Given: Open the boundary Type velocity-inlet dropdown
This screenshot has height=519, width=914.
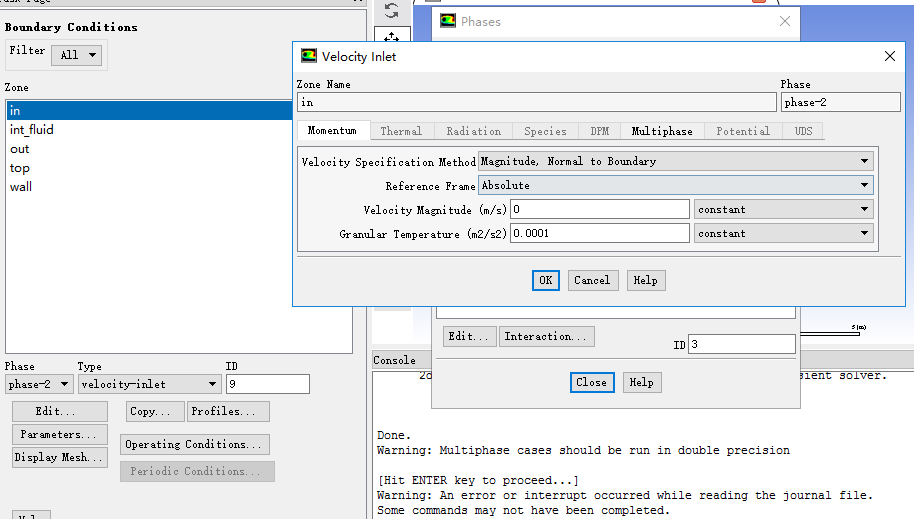Looking at the screenshot, I should 150,384.
